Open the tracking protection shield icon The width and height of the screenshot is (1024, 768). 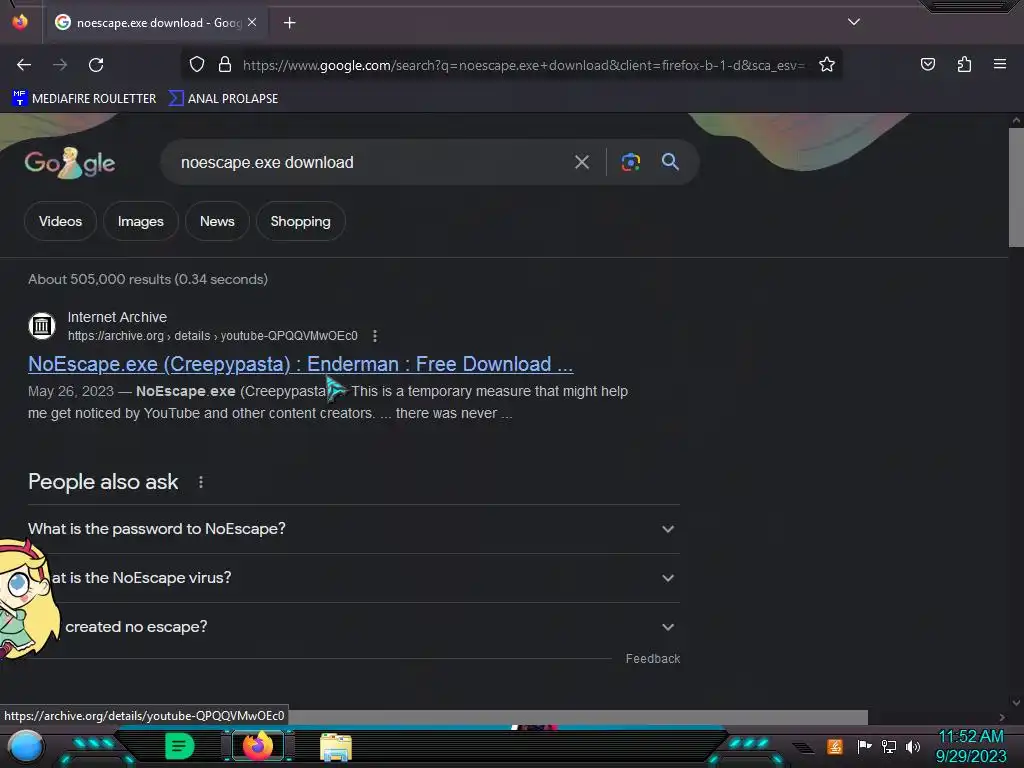pos(197,64)
